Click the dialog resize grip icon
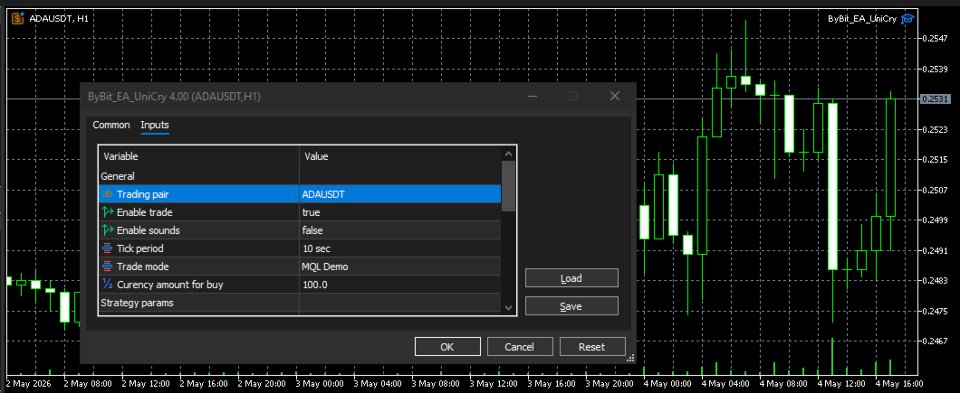This screenshot has width=960, height=393. click(631, 358)
